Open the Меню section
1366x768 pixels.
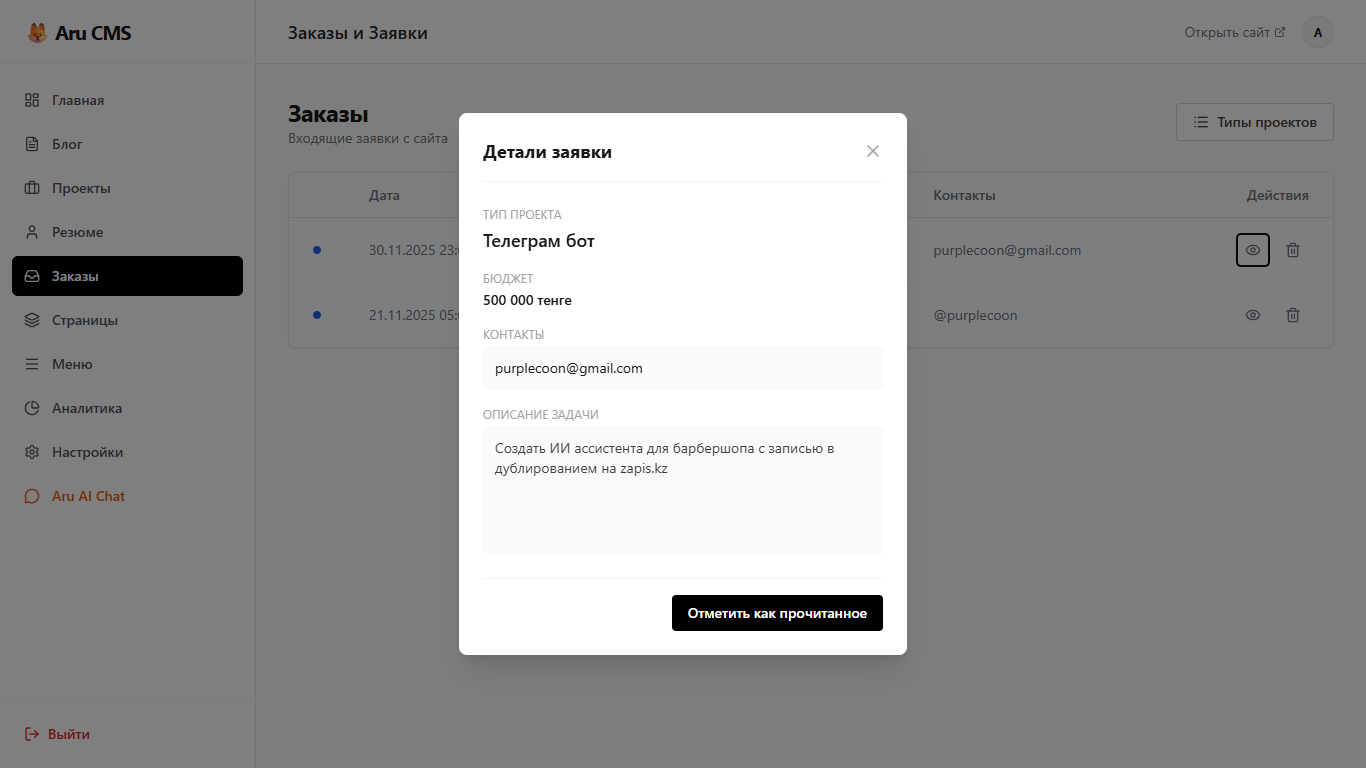click(72, 364)
